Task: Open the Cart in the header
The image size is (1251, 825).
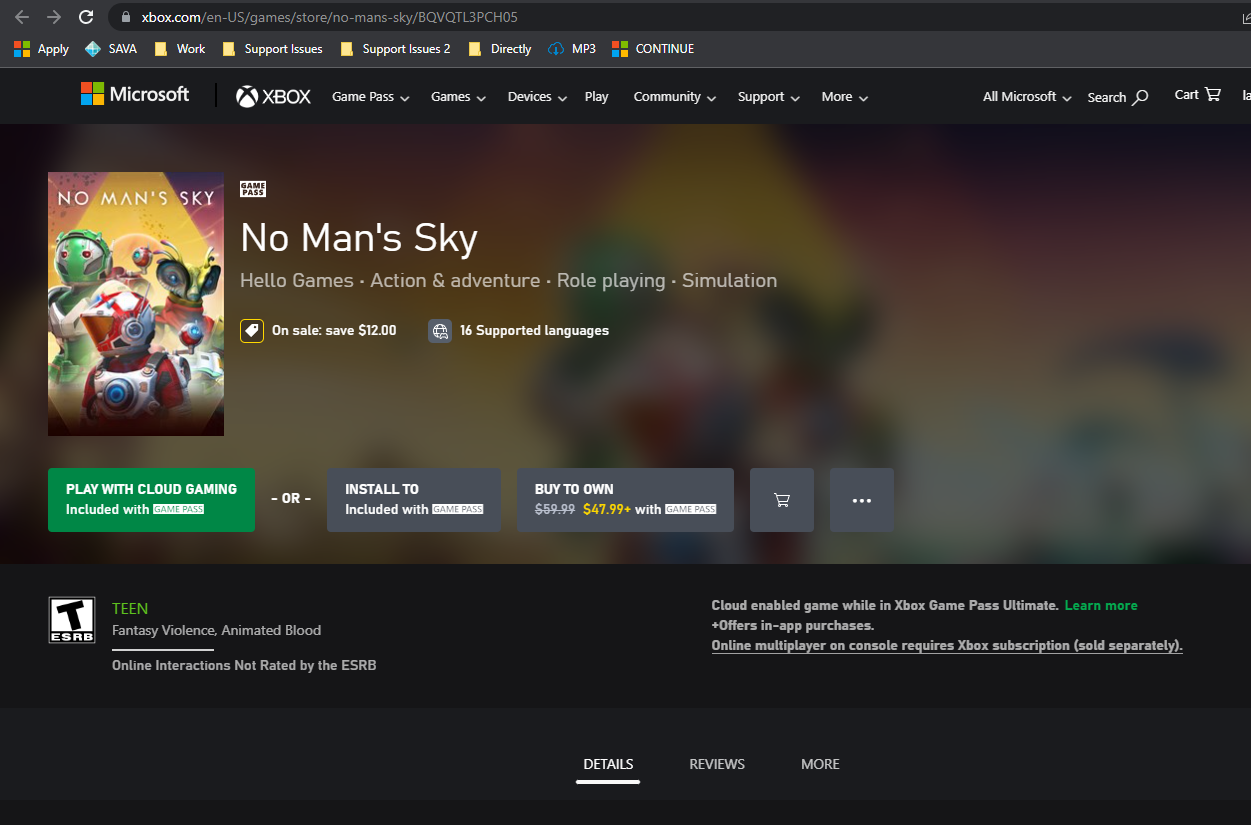Action: 1198,95
